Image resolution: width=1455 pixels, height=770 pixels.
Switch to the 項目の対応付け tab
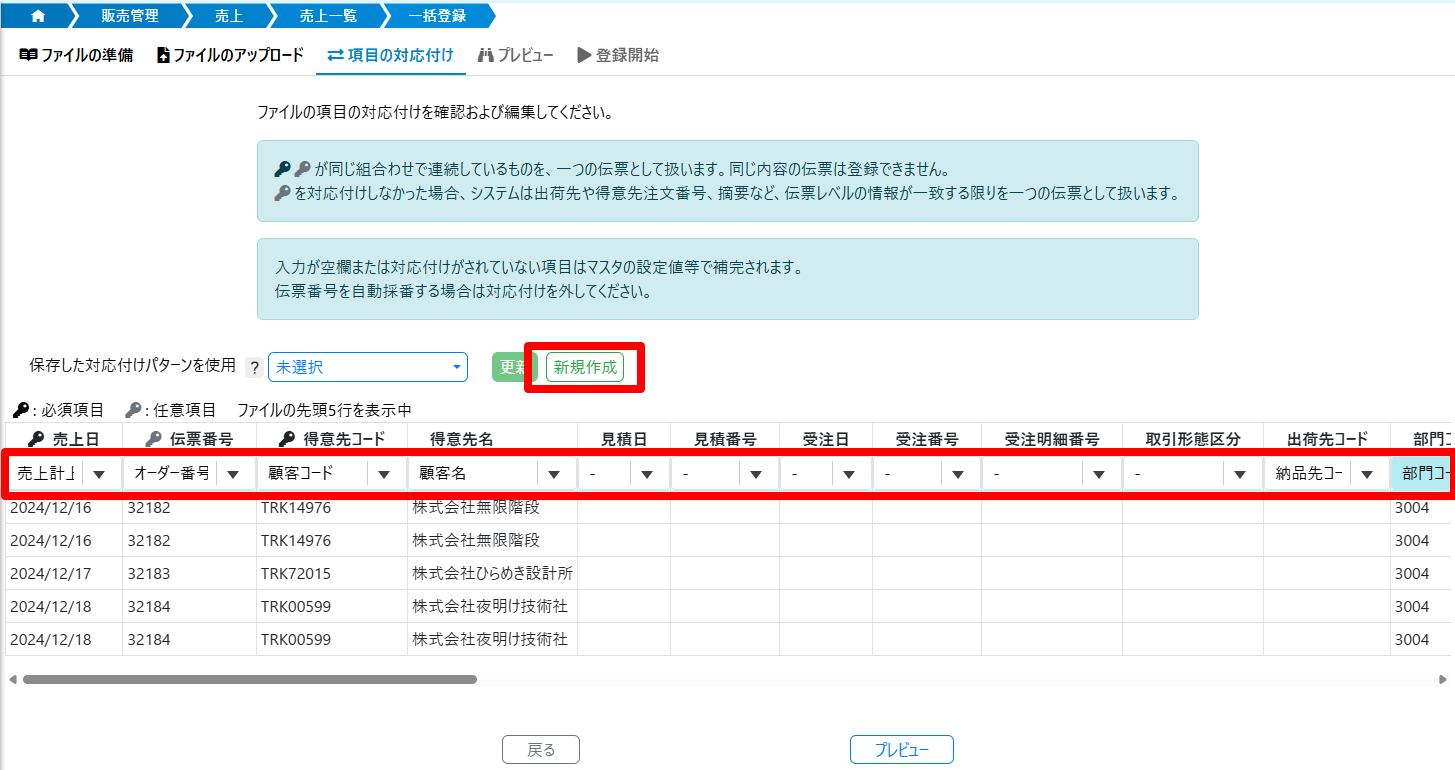pyautogui.click(x=390, y=55)
